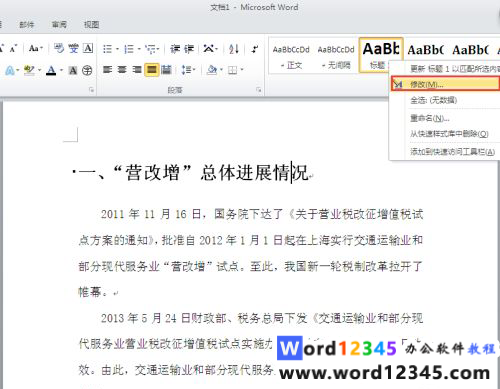Click the Character Shading gray A icon

coord(73,70)
